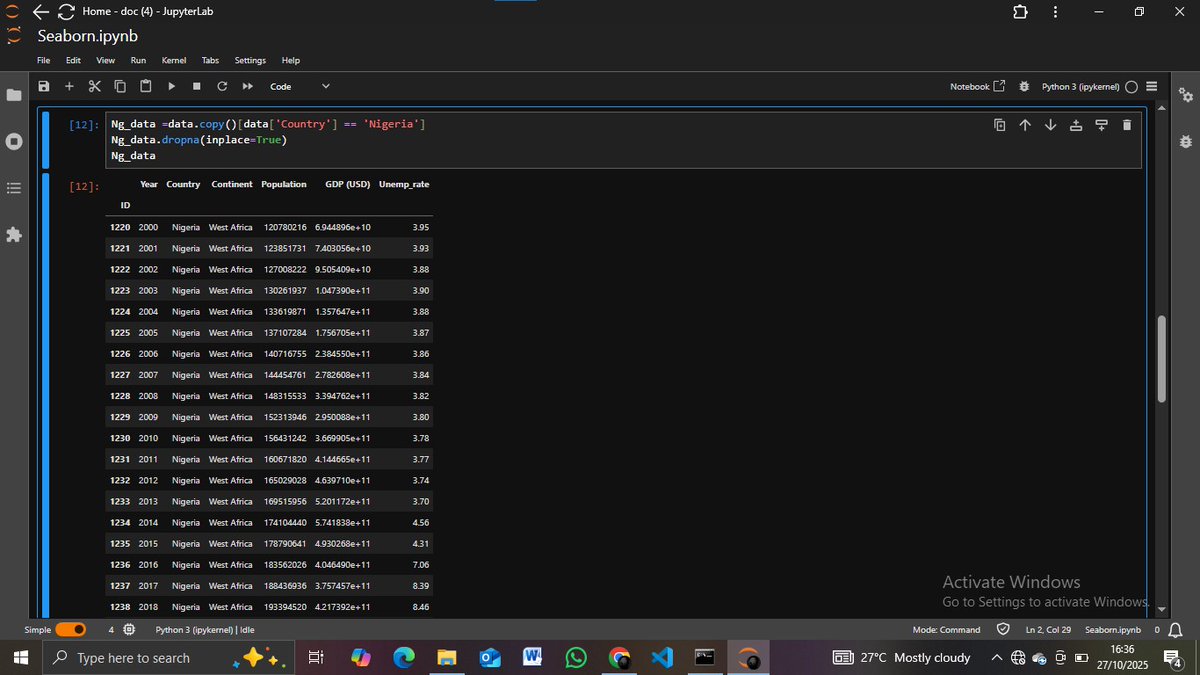Restart the kernel icon
The height and width of the screenshot is (675, 1200).
(x=222, y=86)
